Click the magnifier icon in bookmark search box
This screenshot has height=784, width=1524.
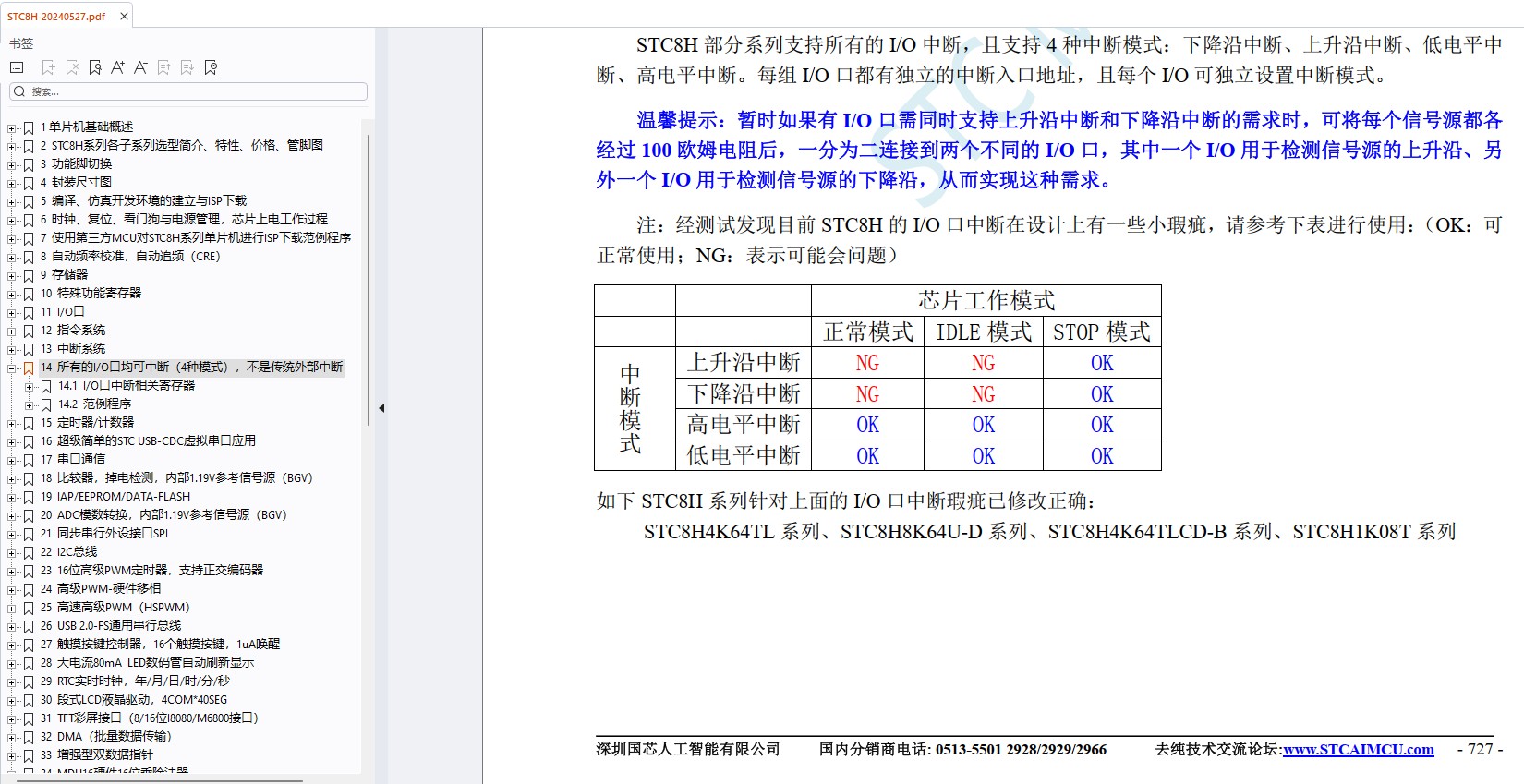(19, 91)
